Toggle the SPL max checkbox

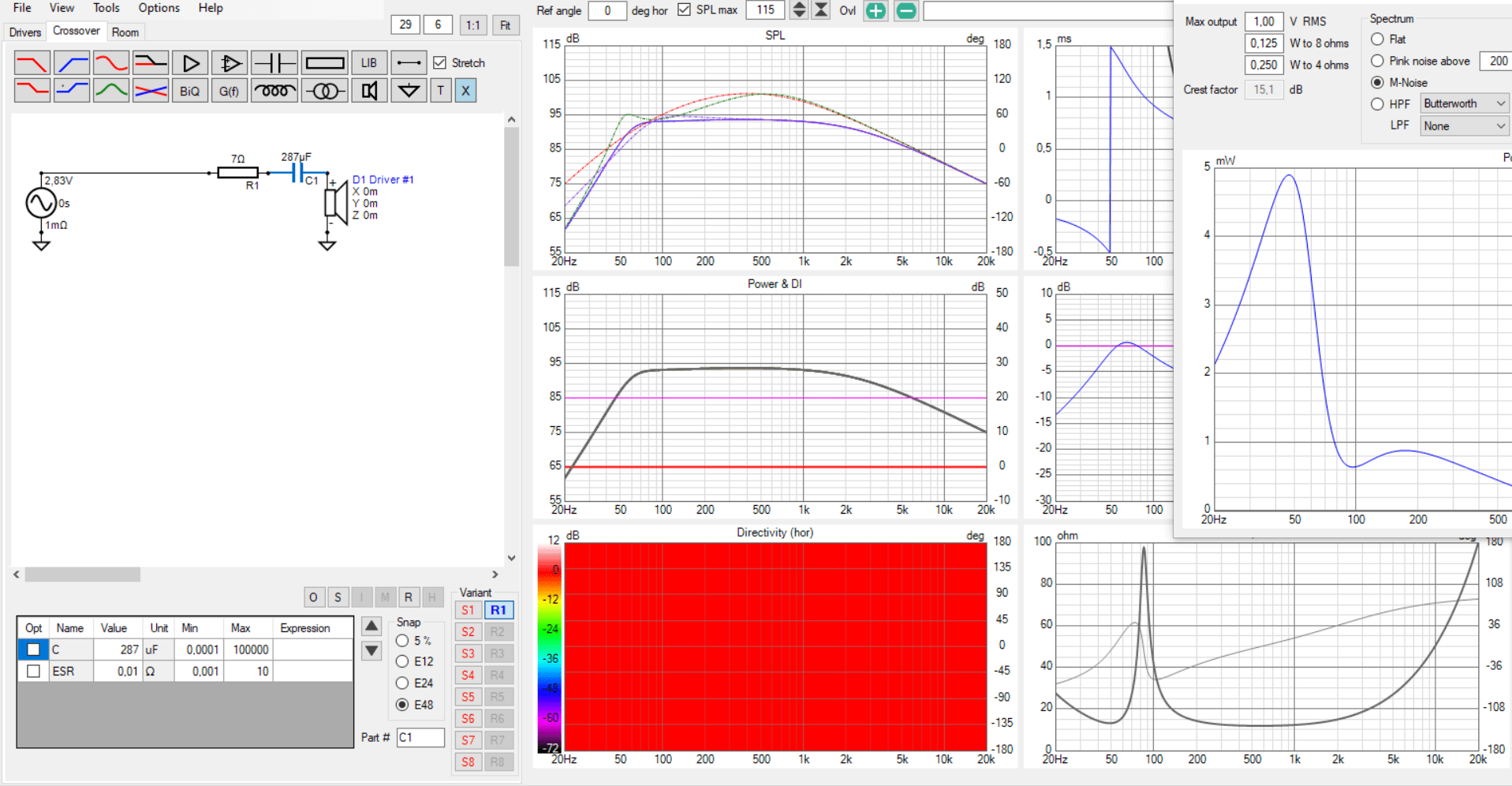pyautogui.click(x=684, y=9)
